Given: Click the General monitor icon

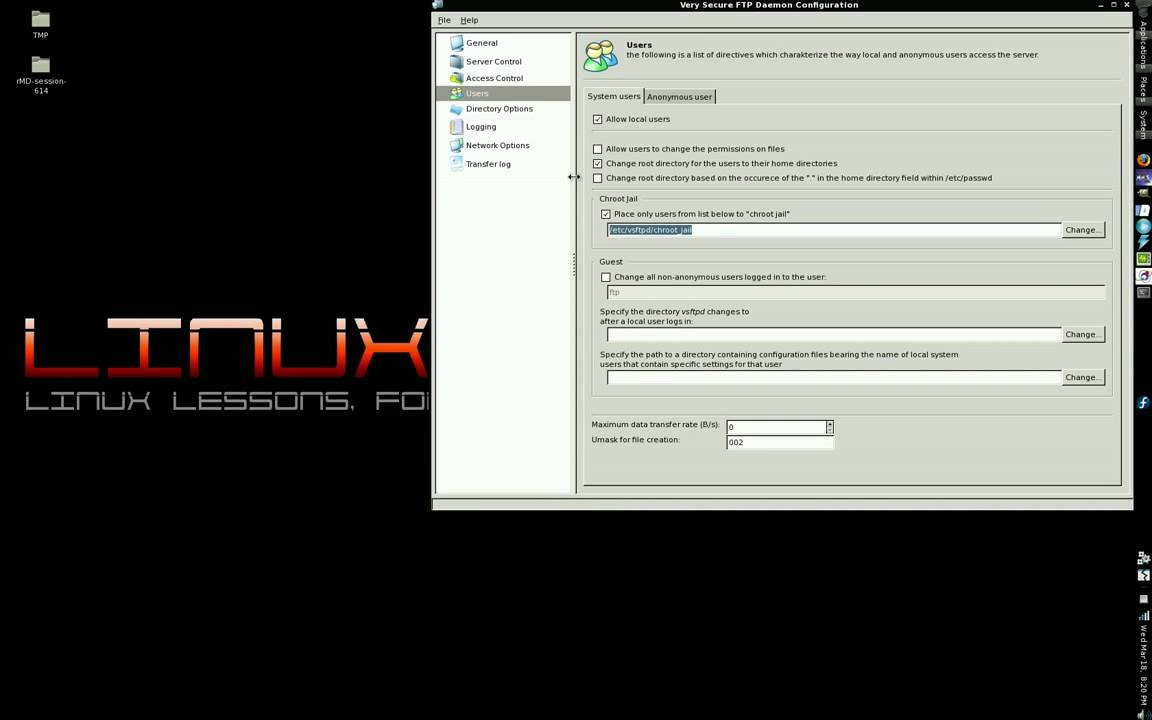Looking at the screenshot, I should pyautogui.click(x=456, y=43).
